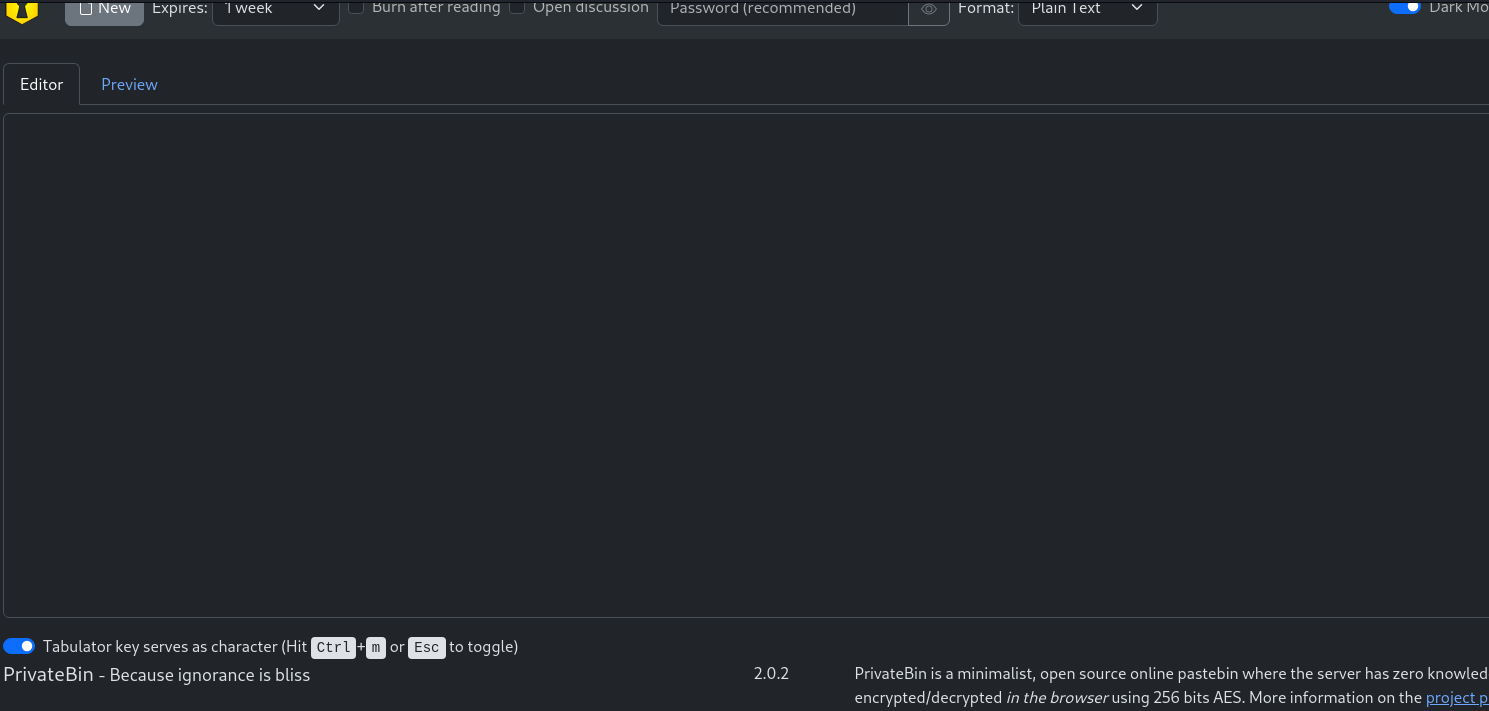Click inside the empty paste text area
The image size is (1489, 711).
point(744,365)
